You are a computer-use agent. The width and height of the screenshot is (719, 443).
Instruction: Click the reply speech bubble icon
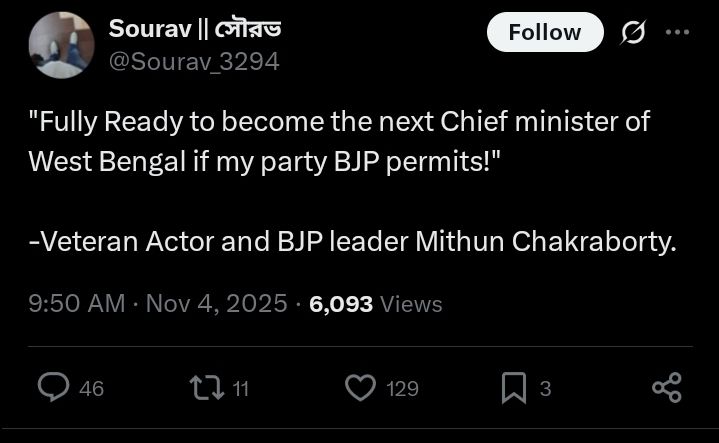(x=53, y=387)
